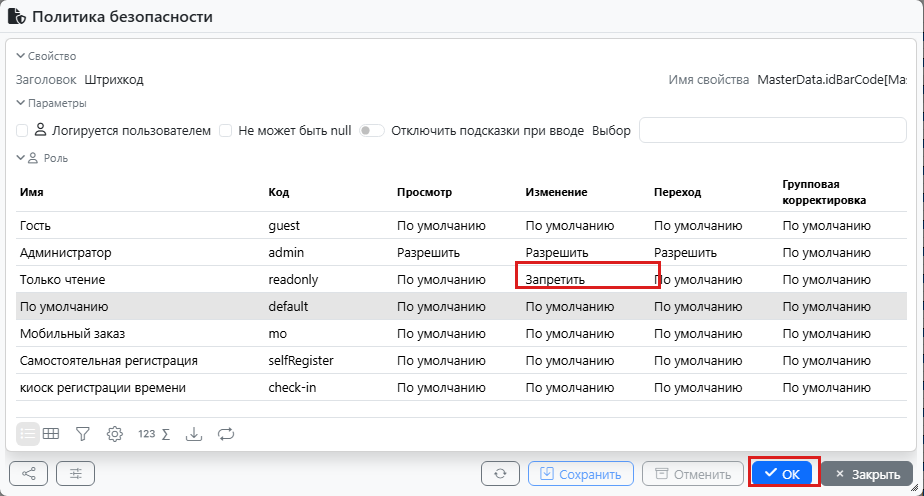
Task: Click the refresh loop icon in table toolbar
Action: click(226, 434)
